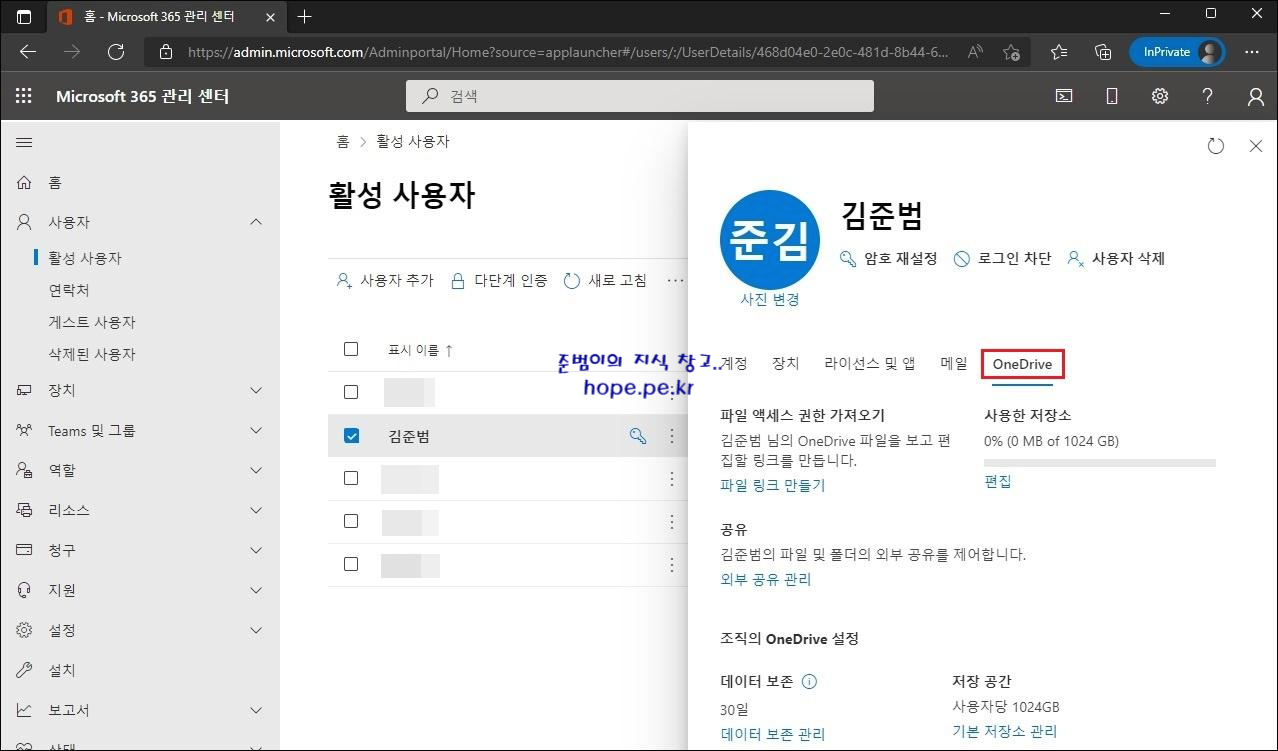Click the info icon next to 데이터 보존
Image resolution: width=1278 pixels, height=751 pixels.
point(809,682)
